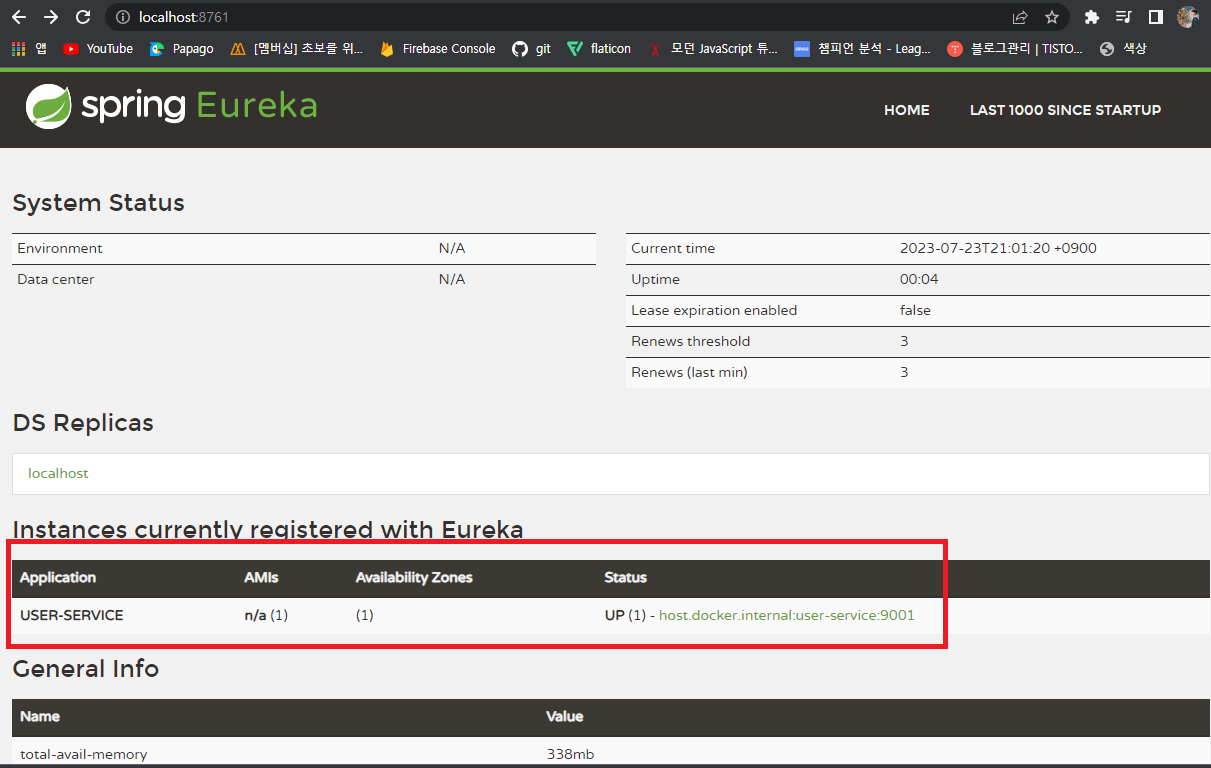Open the media controls icon in toolbar
The height and width of the screenshot is (768, 1211).
tap(1122, 17)
